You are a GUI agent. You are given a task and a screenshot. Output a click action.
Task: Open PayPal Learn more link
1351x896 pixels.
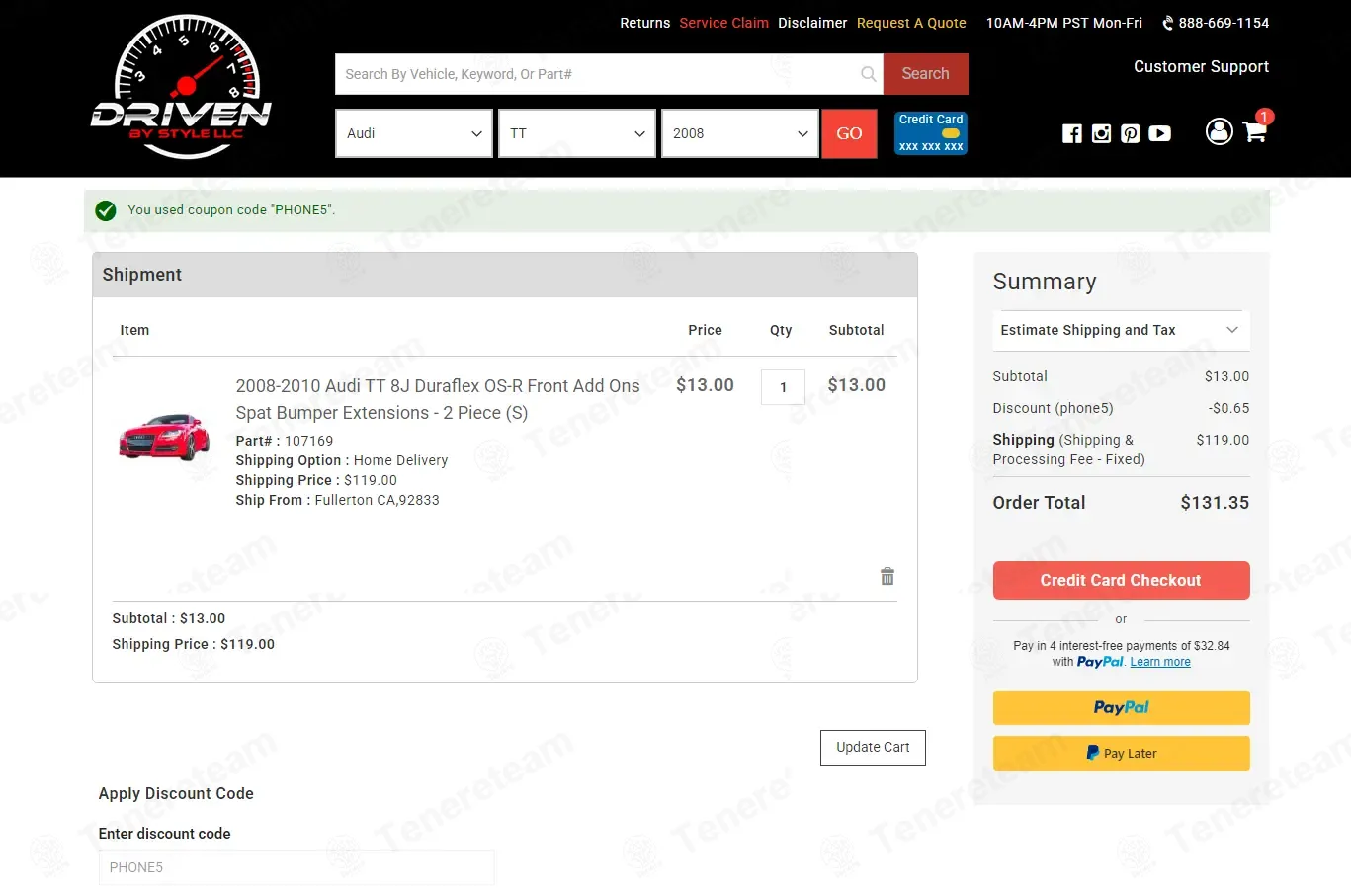1160,662
